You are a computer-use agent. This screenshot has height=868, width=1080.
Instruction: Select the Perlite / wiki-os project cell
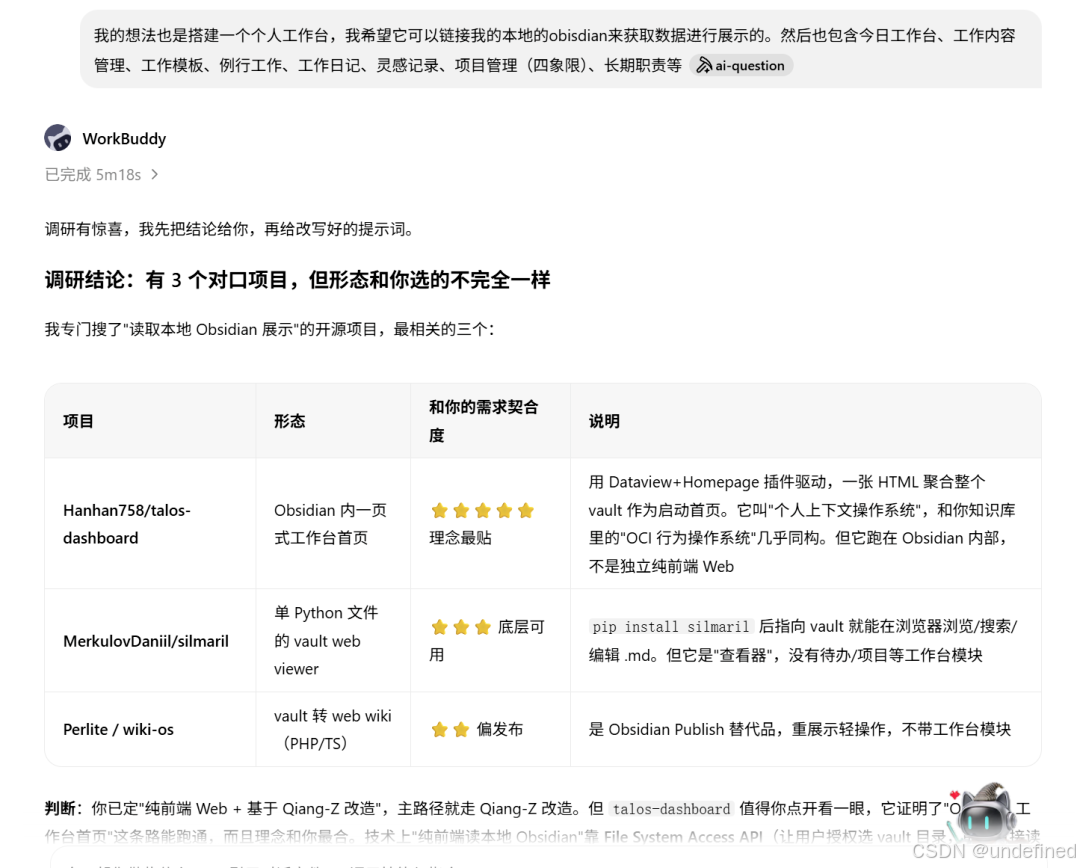click(x=150, y=729)
